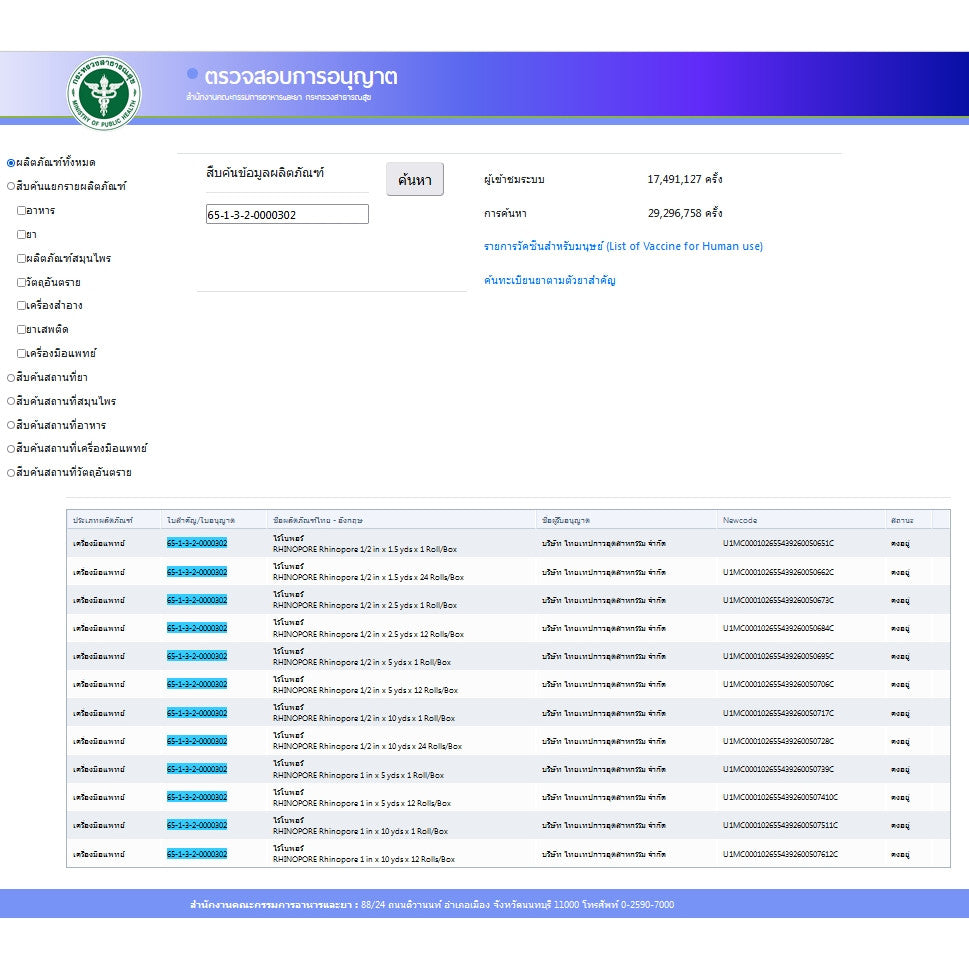
Task: Check the อาหาร checkbox
Action: [x=21, y=210]
